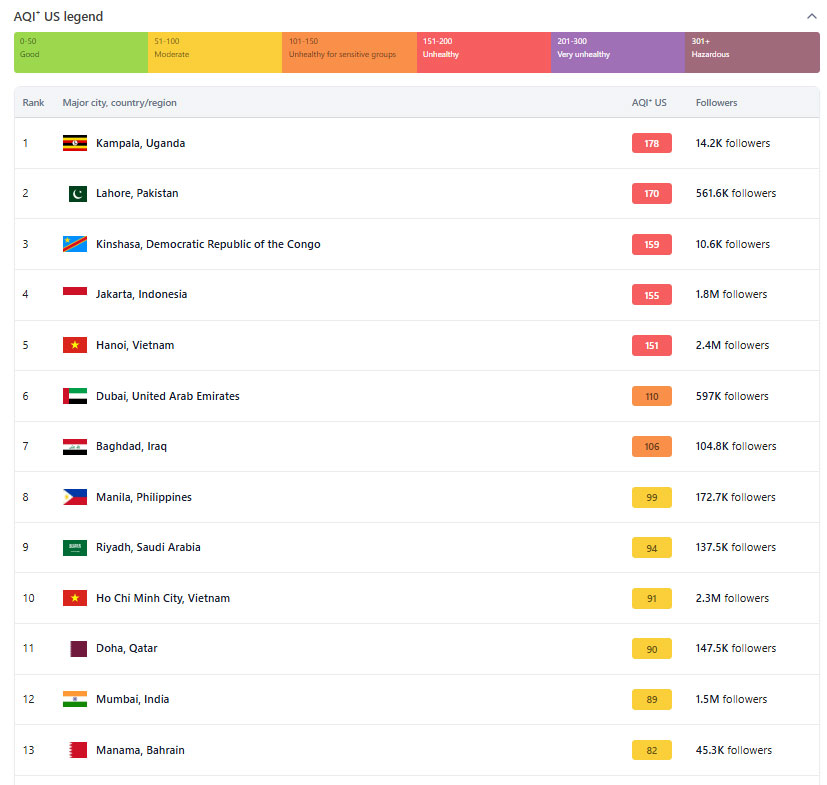Collapse the AQI US legend section
Image resolution: width=827 pixels, height=785 pixels.
pyautogui.click(x=811, y=16)
